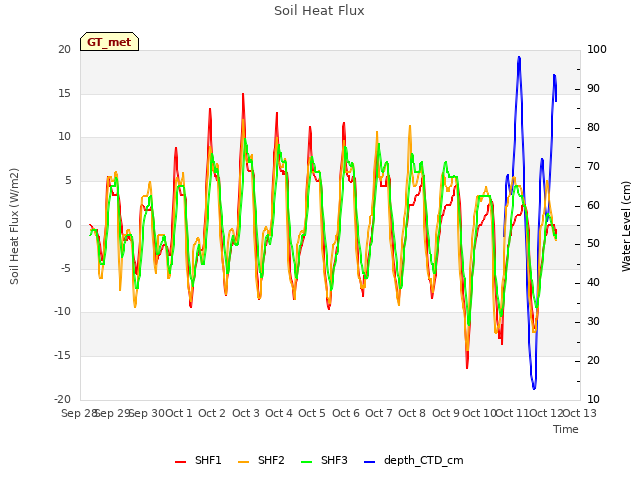Screen dimensions: 640x480
Task: Click the red SHF1 peak on Oct 3
Action: coord(243,94)
